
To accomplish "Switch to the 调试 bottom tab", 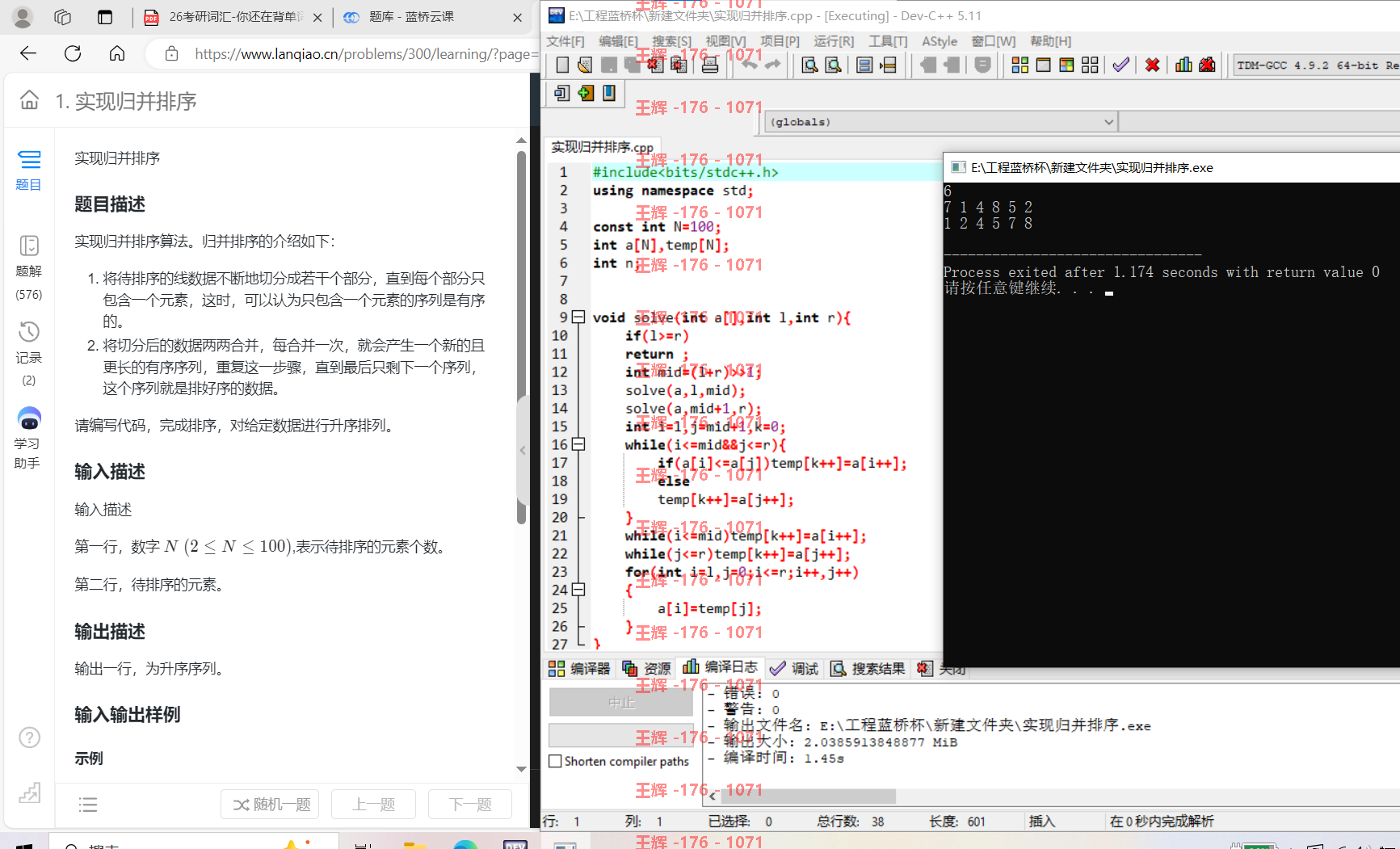I will (794, 668).
